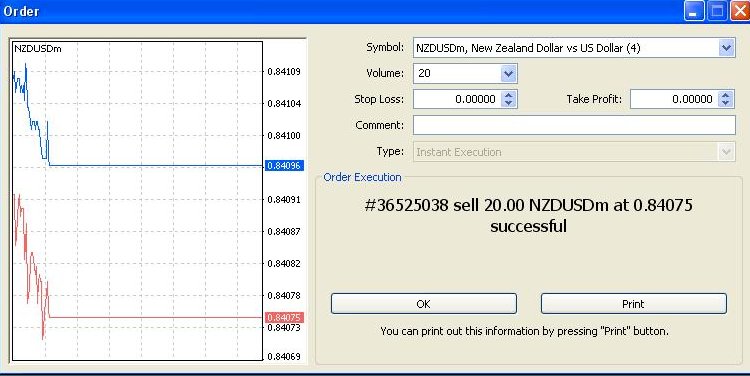Click the 0.84082 price axis label
750x376 pixels.
click(284, 264)
